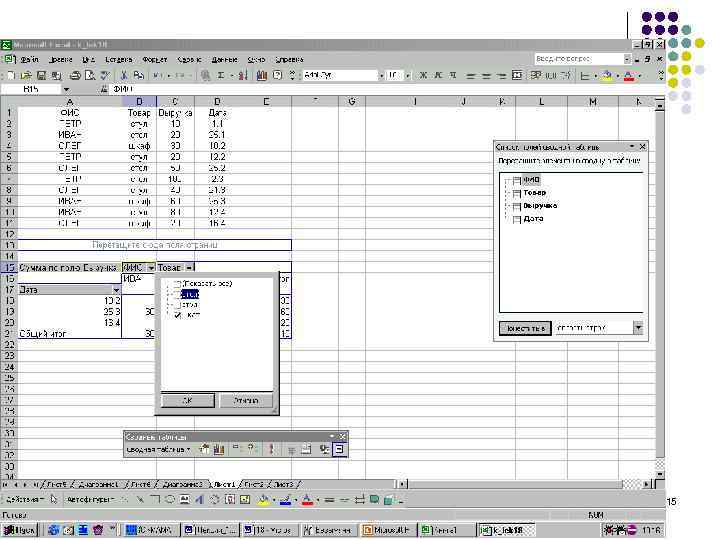Toggle Show Field List icon in pivot toolbar
The width and height of the screenshot is (720, 540).
[339, 449]
